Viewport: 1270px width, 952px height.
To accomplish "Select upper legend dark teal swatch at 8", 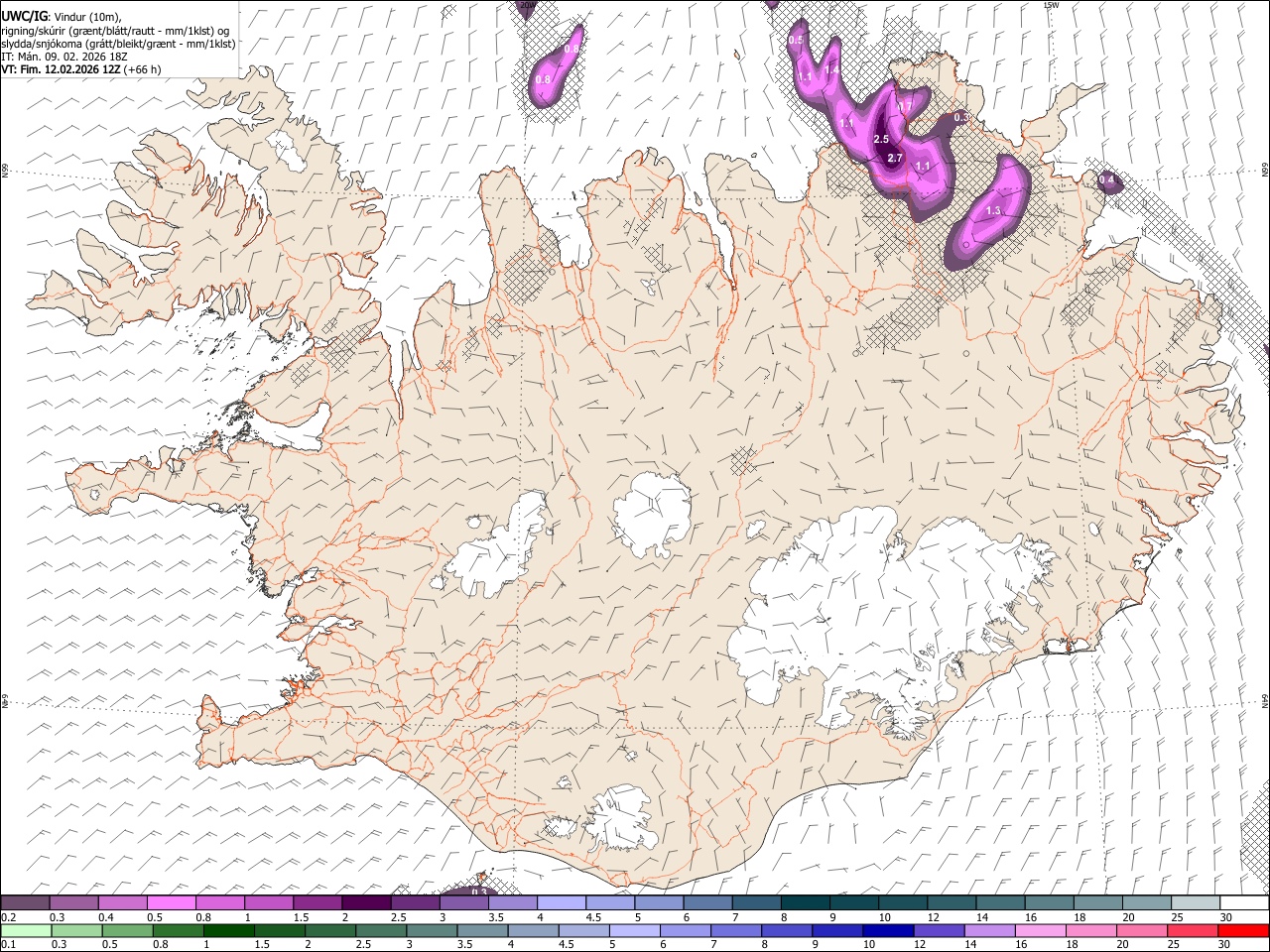I will pyautogui.click(x=805, y=902).
